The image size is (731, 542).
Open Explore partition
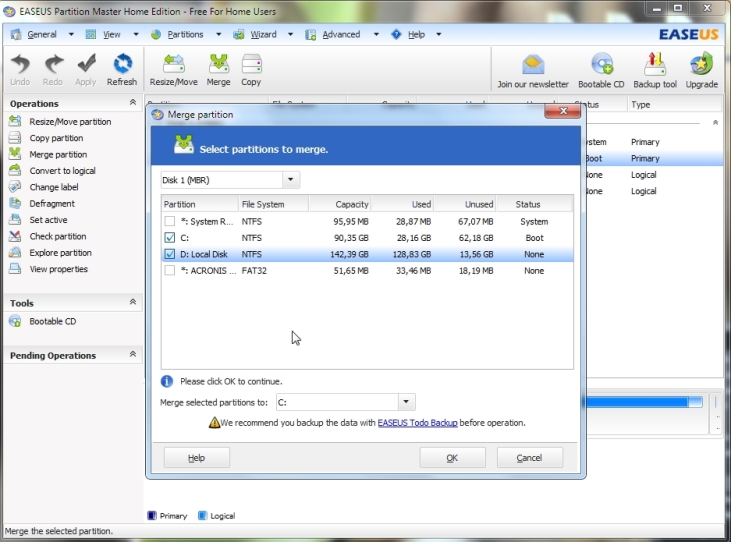coord(60,253)
